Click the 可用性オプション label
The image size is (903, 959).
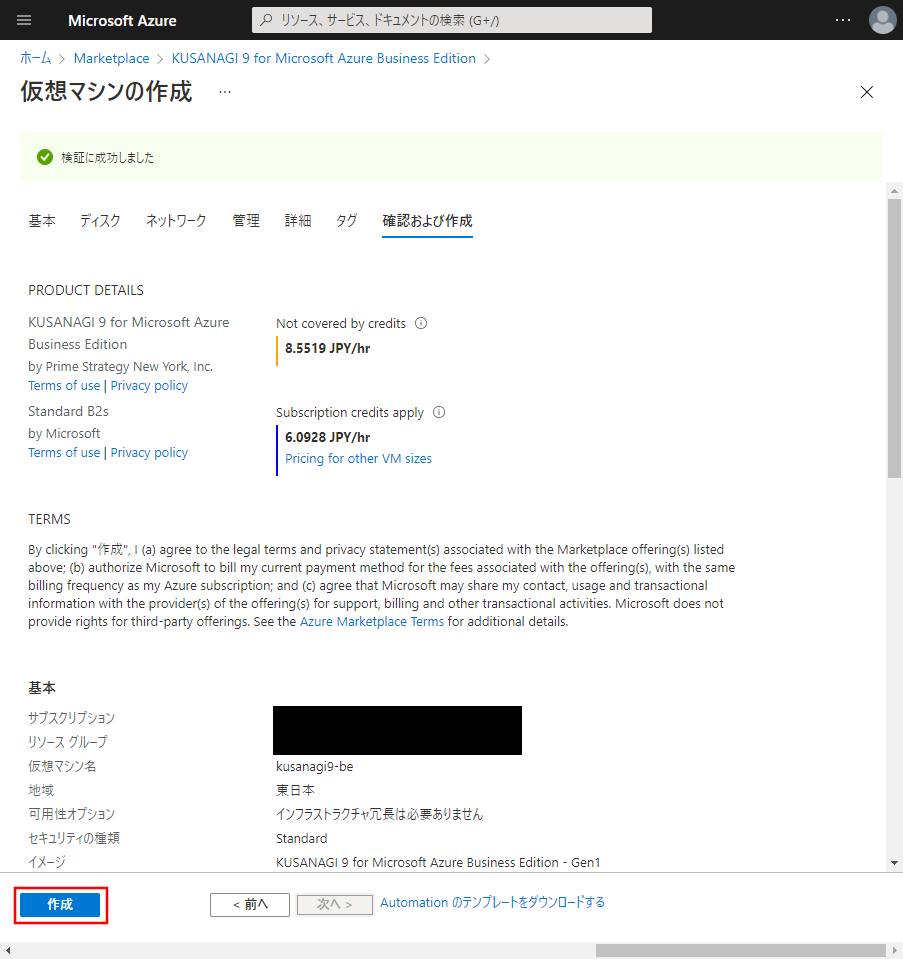[x=72, y=814]
